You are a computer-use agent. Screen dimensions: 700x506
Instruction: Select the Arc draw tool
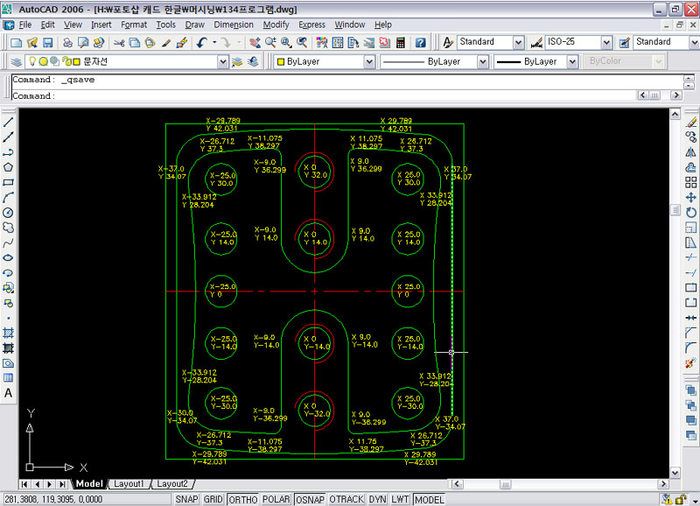pos(8,197)
